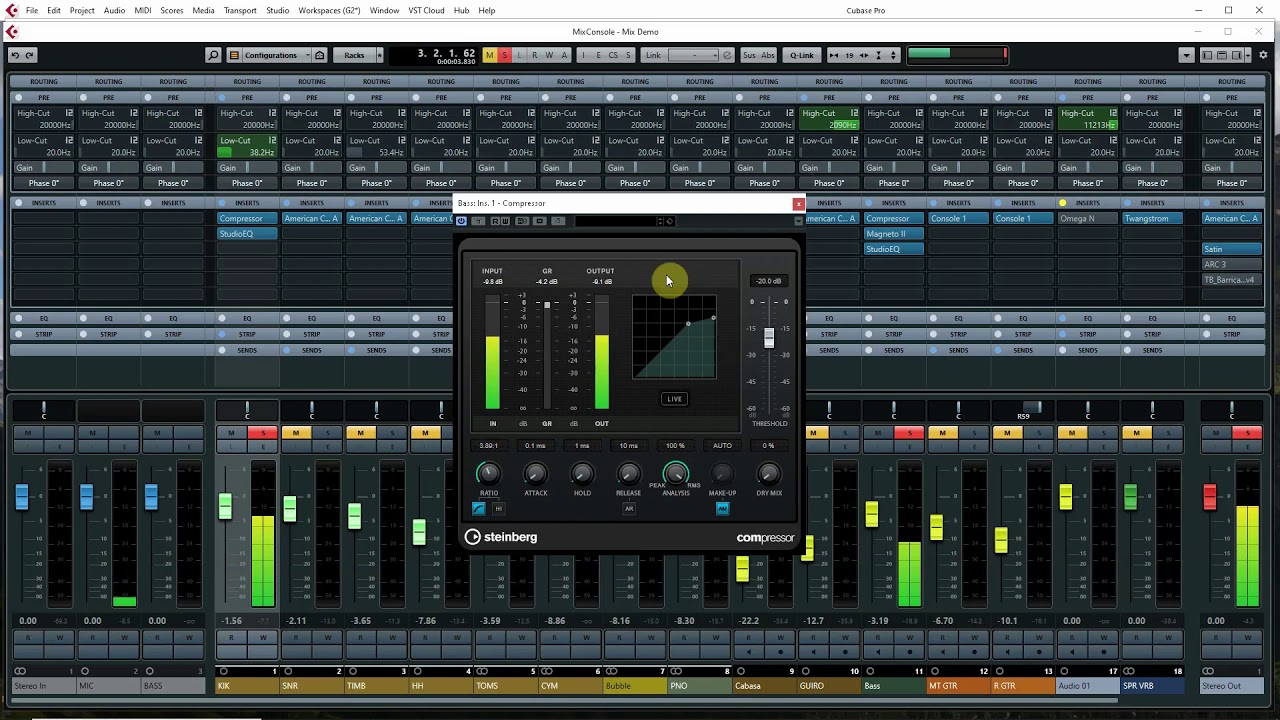Image resolution: width=1280 pixels, height=720 pixels.
Task: Click the Cubase app icon in title bar
Action: (11, 10)
